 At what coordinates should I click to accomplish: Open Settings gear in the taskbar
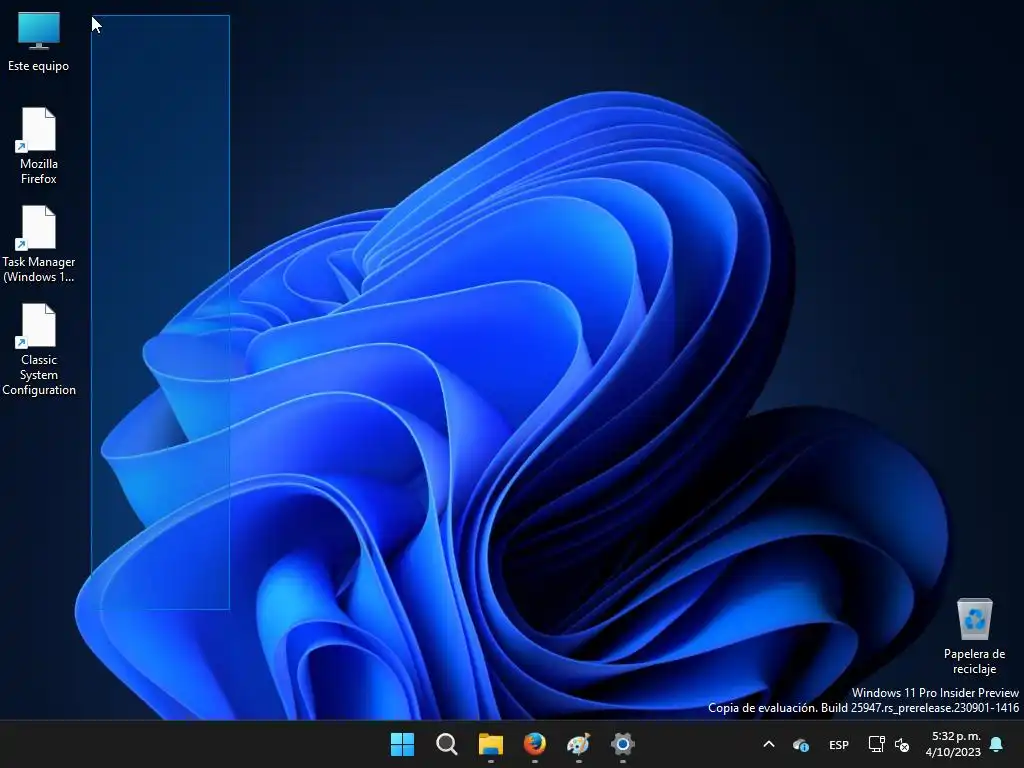tap(622, 744)
